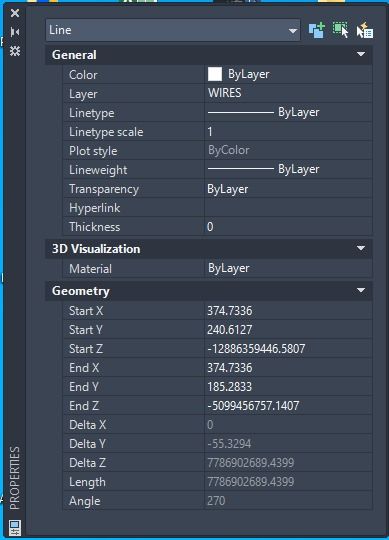The width and height of the screenshot is (389, 540).
Task: Click the Length label
Action: click(x=87, y=482)
